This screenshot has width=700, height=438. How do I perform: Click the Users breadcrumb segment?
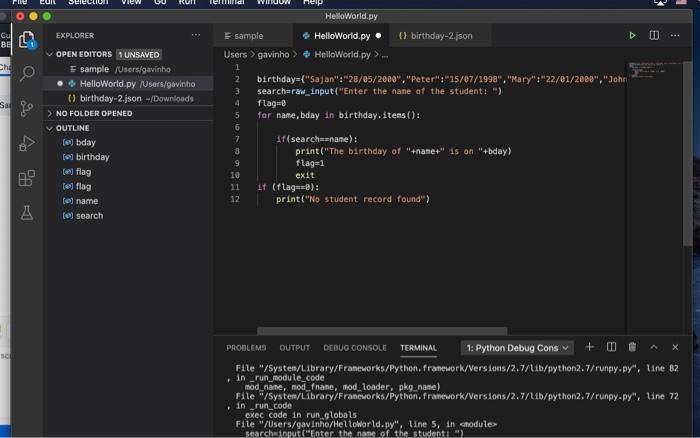235,54
